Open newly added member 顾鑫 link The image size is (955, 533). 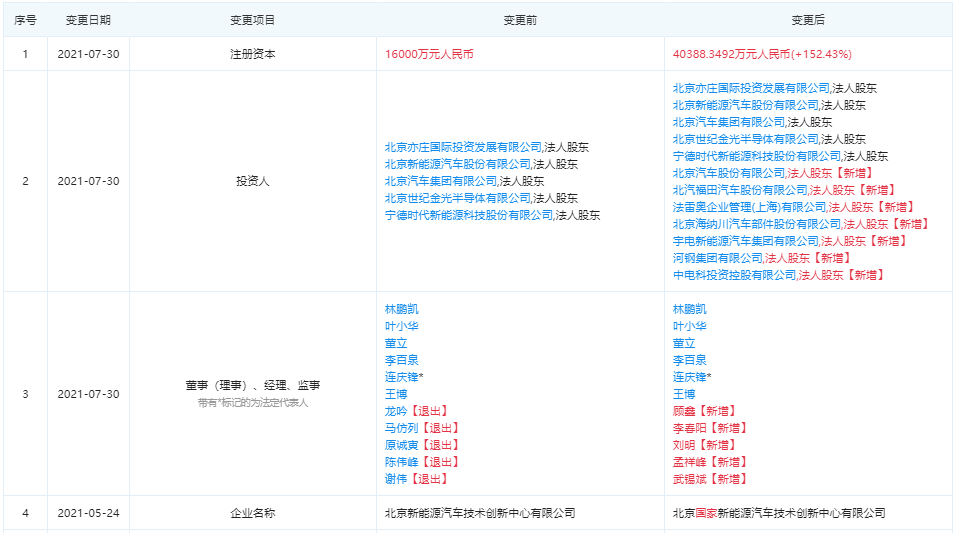point(684,411)
